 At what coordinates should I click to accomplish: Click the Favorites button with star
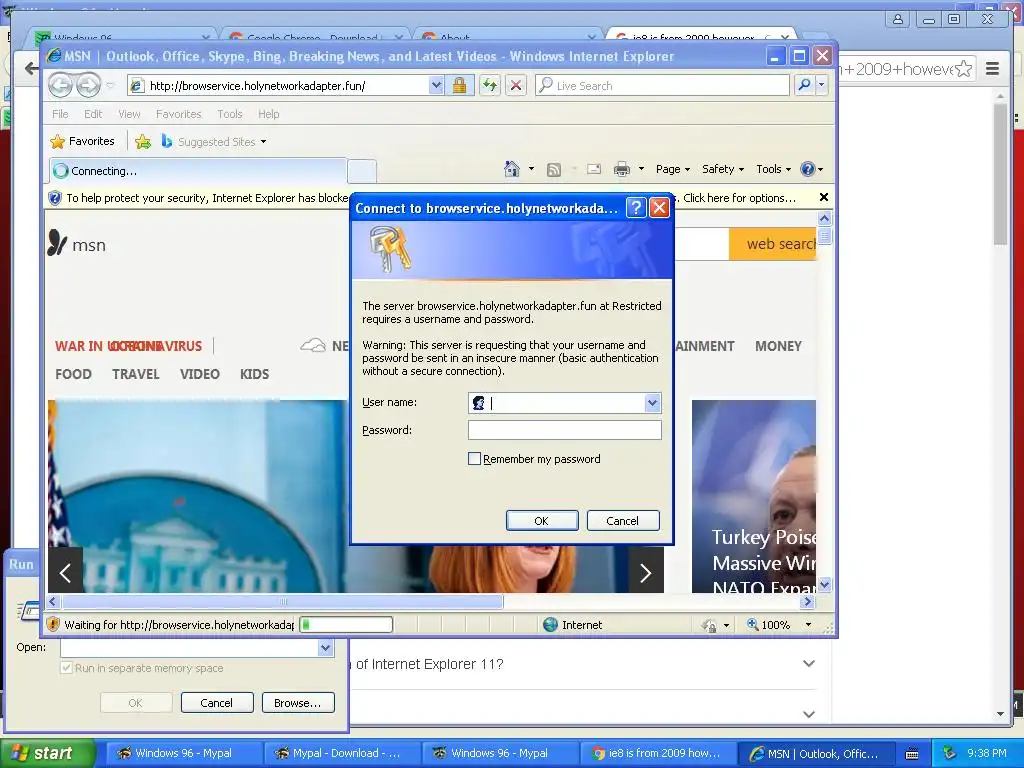click(82, 141)
